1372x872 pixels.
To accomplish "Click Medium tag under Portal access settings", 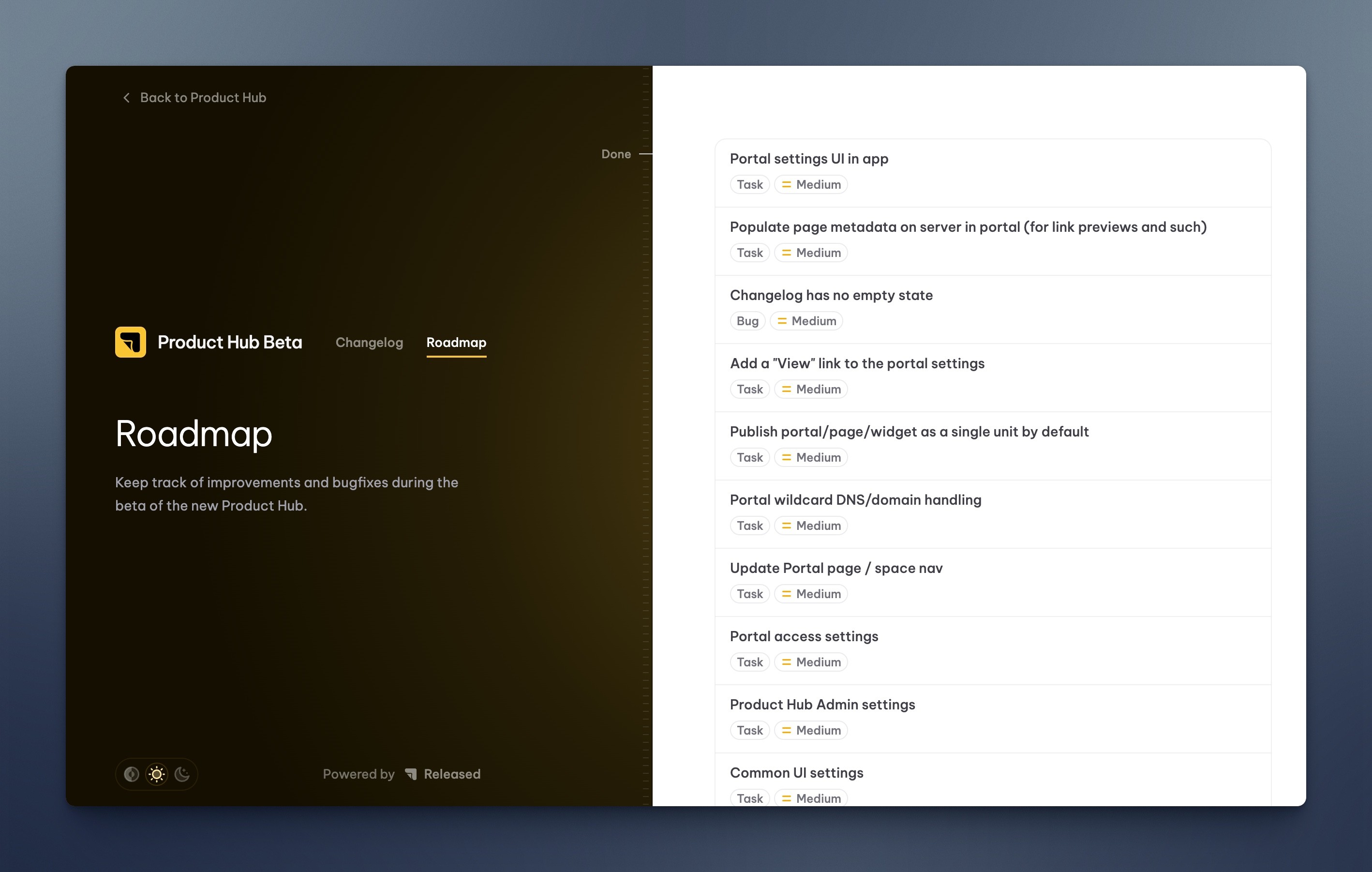I will coord(811,662).
